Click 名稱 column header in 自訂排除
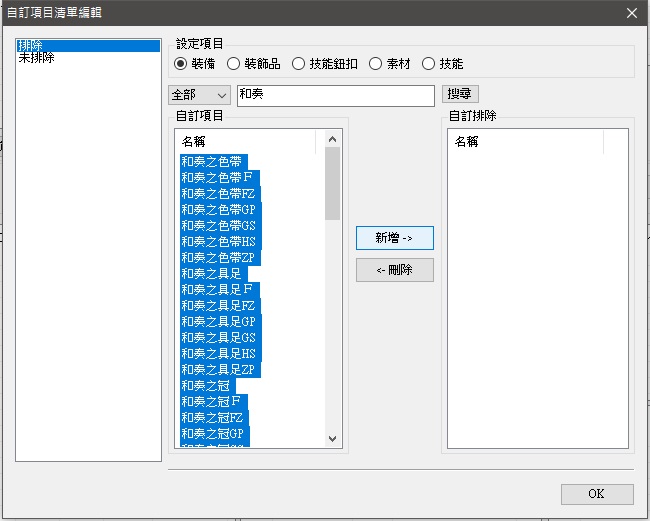Viewport: 650px width, 521px height. [x=526, y=142]
